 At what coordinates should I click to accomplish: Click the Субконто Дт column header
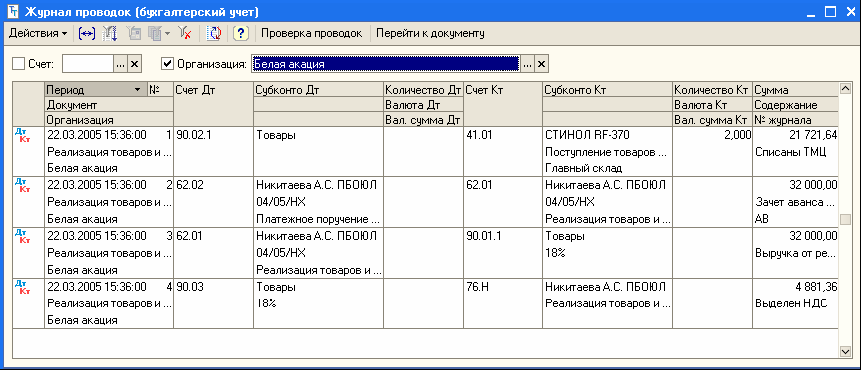pyautogui.click(x=318, y=89)
